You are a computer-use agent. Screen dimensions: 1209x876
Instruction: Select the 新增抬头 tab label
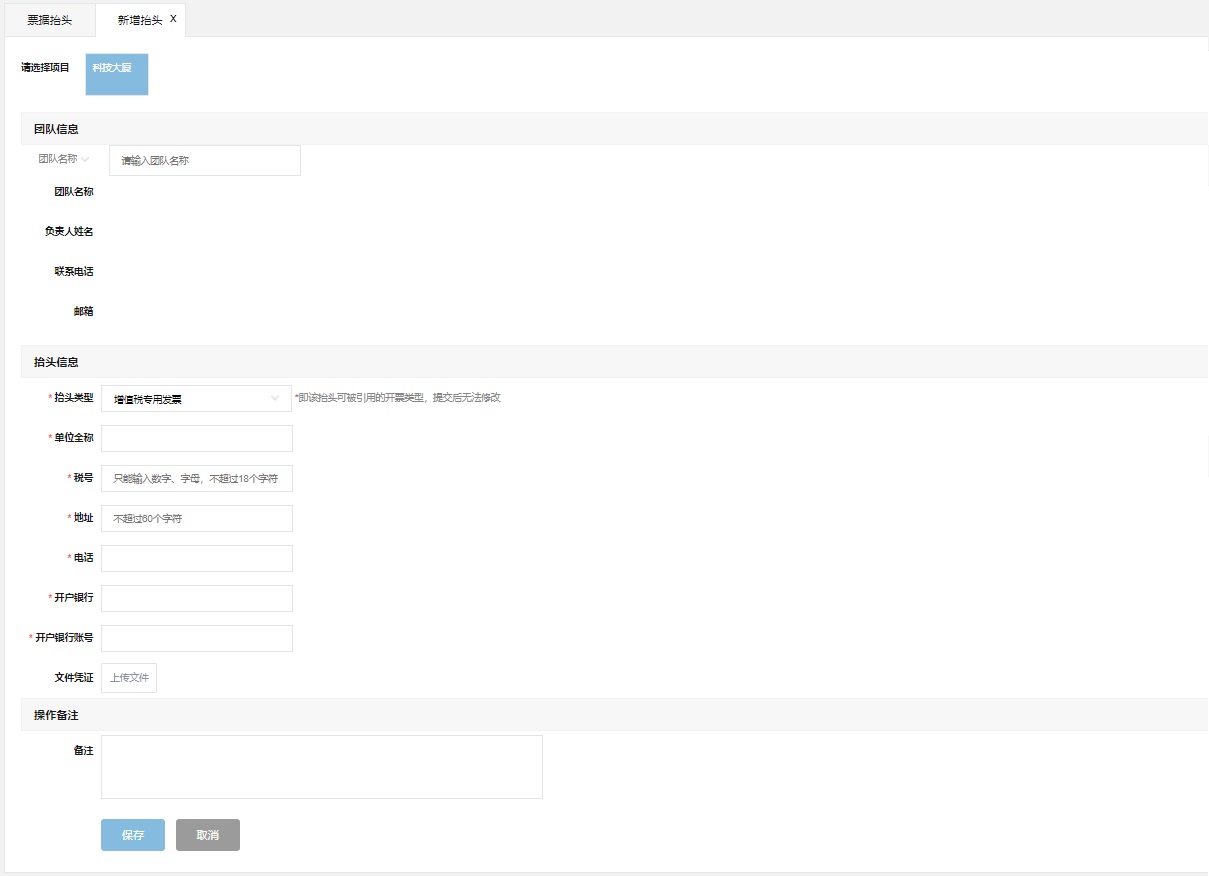(x=139, y=20)
